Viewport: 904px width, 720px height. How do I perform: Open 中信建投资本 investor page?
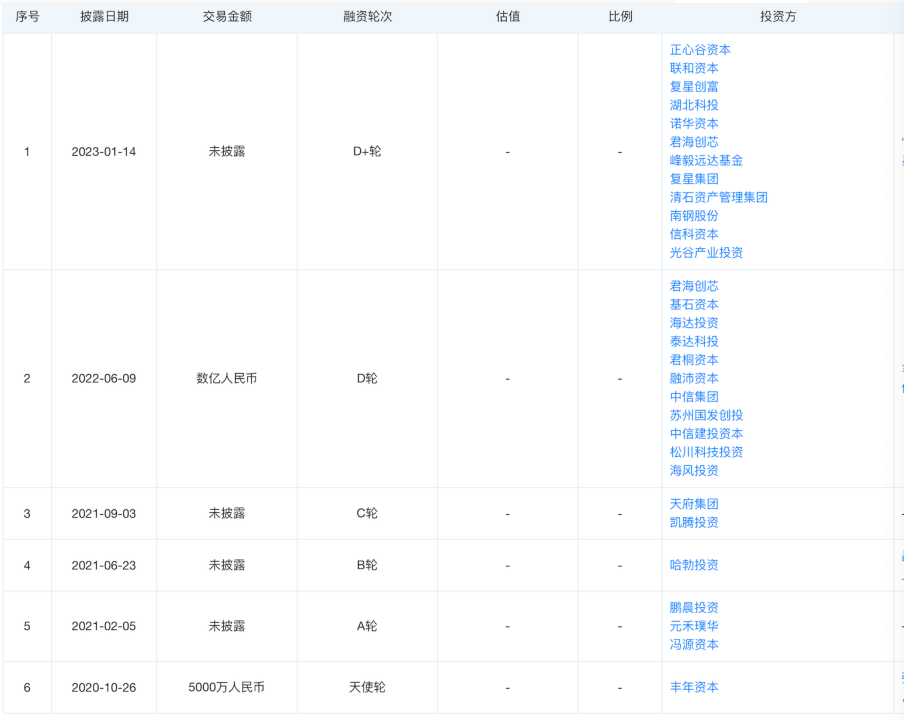(x=706, y=434)
